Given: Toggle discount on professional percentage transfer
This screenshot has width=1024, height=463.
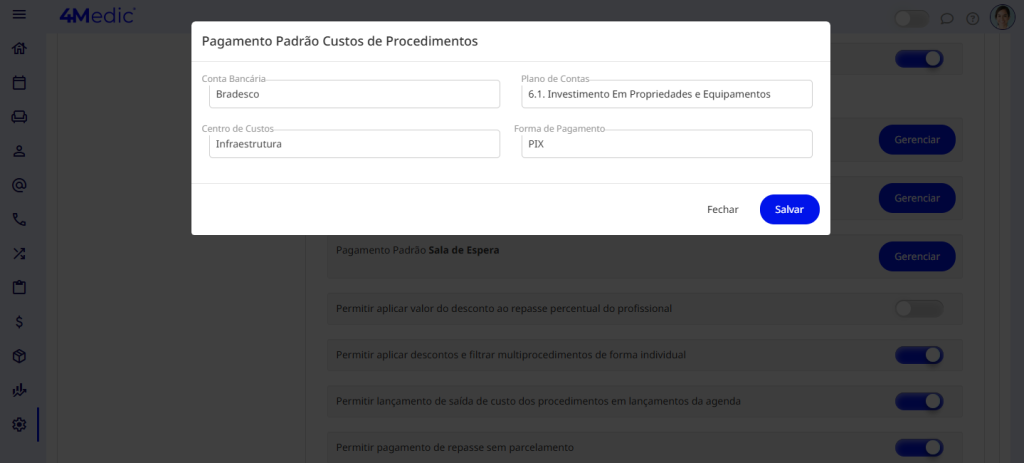Looking at the screenshot, I should pyautogui.click(x=918, y=308).
